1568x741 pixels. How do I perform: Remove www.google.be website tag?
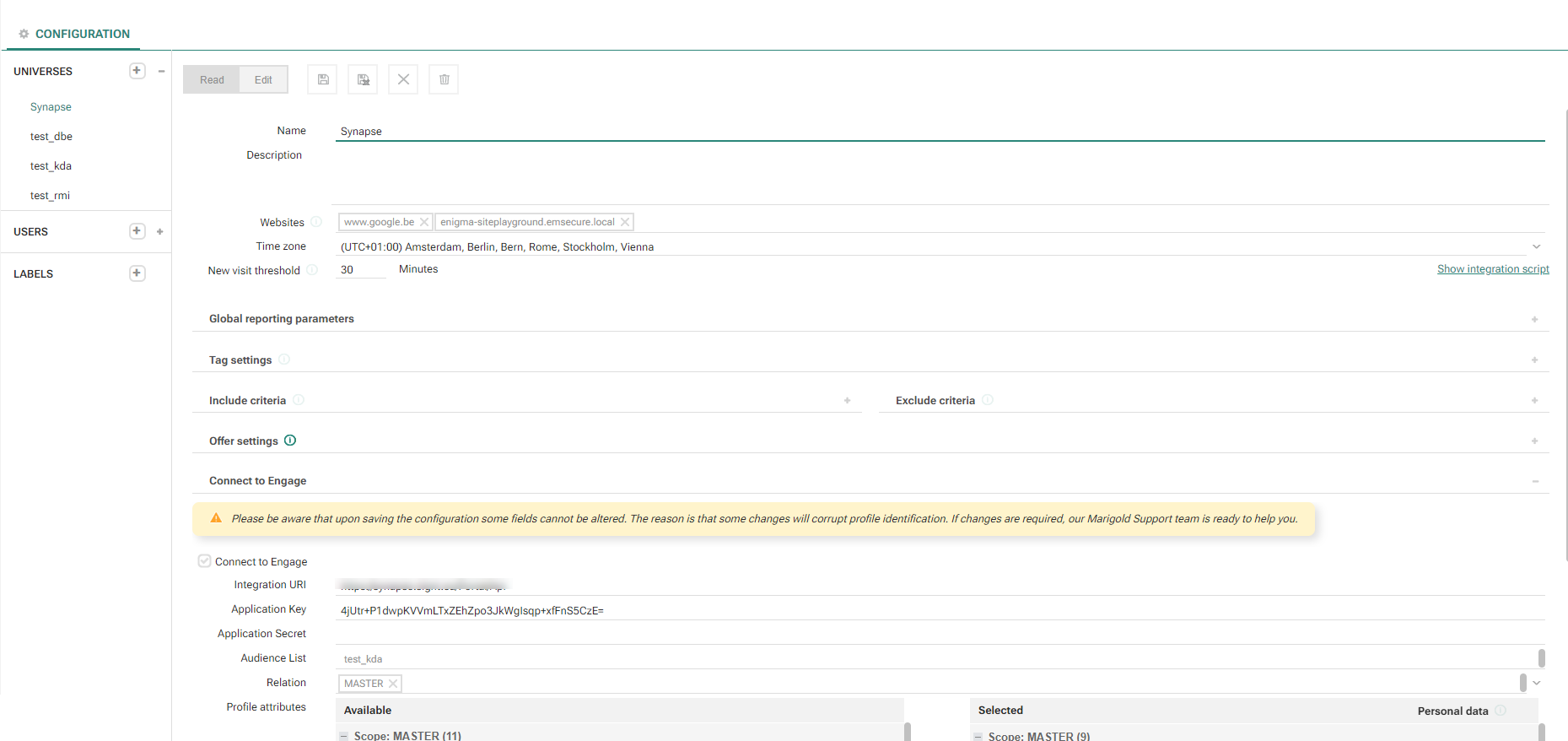[424, 222]
